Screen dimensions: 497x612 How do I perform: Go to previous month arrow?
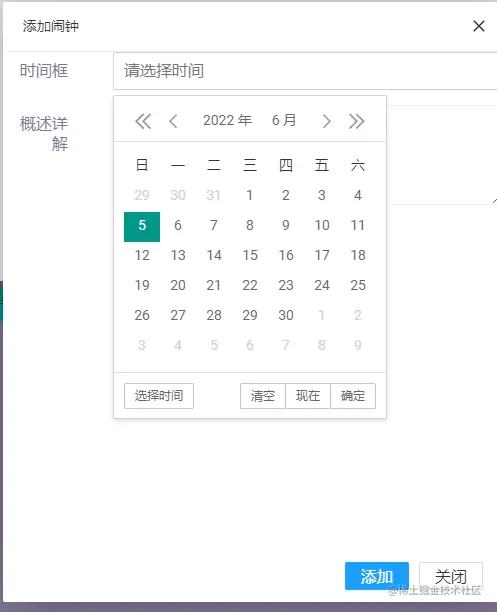173,121
